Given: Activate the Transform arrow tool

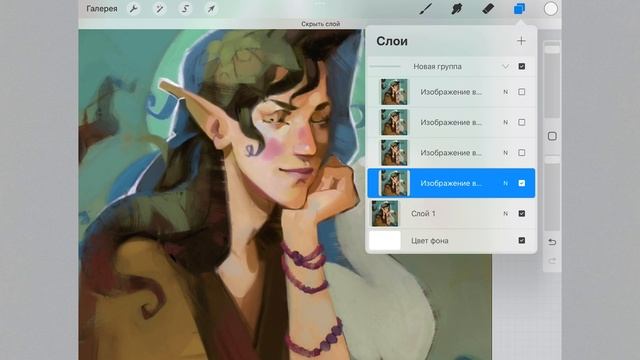Looking at the screenshot, I should click(211, 9).
